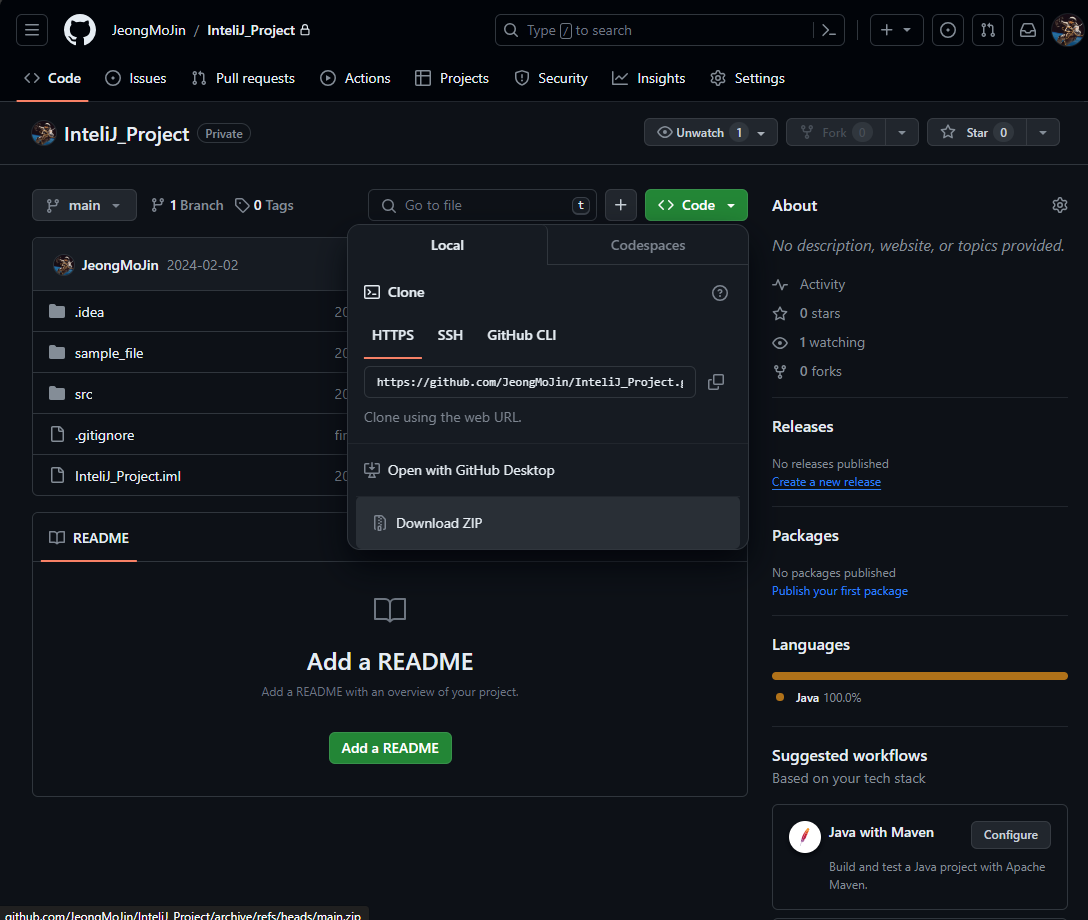Star the repository

pos(976,133)
